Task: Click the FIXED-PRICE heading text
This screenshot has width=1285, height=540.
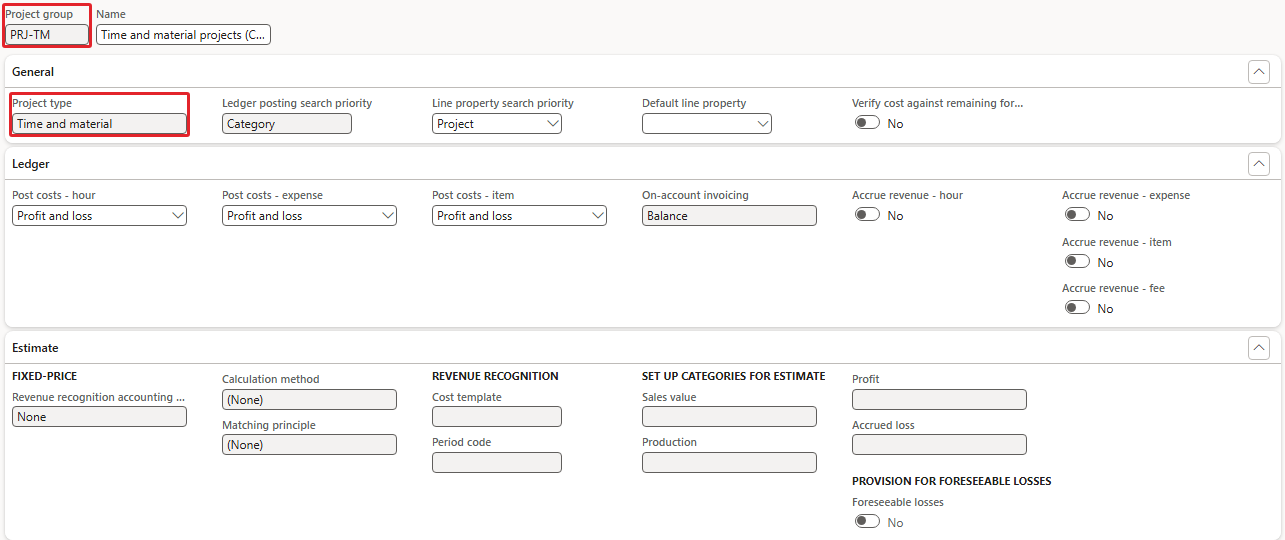Action: pyautogui.click(x=45, y=376)
